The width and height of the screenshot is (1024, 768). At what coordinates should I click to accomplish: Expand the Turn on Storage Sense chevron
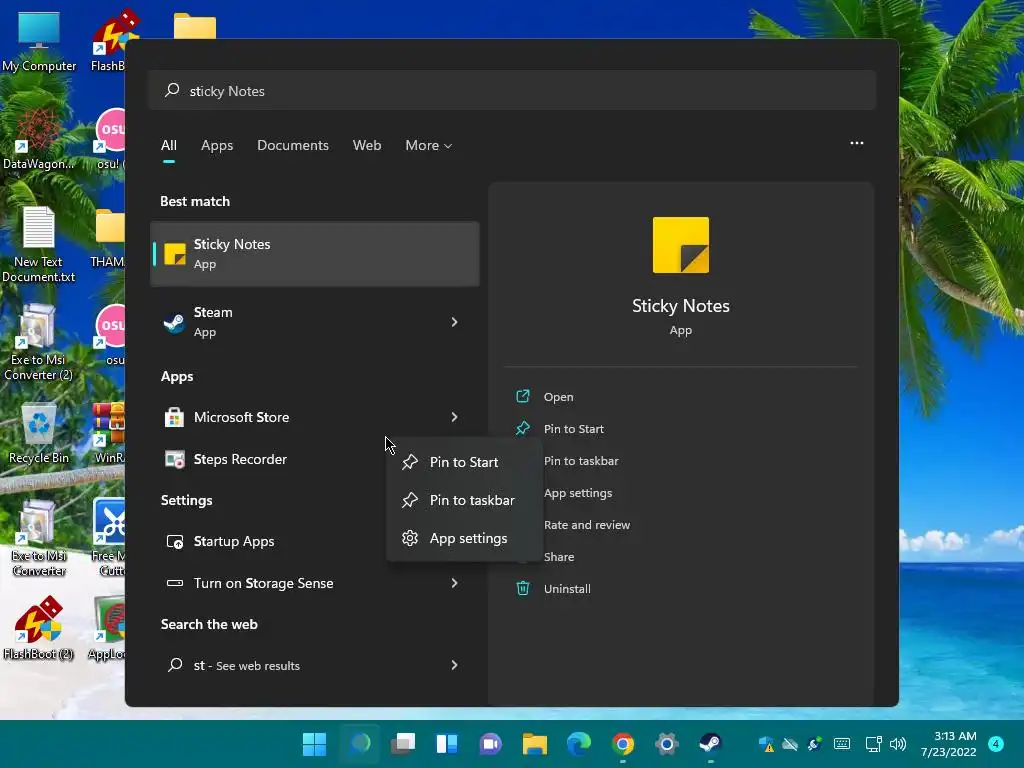[455, 583]
